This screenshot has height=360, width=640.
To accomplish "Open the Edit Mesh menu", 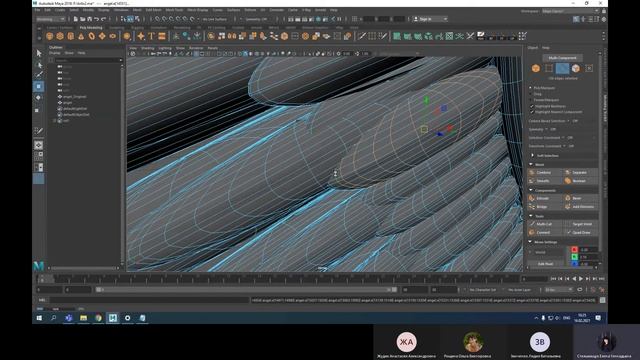I will tap(153, 10).
